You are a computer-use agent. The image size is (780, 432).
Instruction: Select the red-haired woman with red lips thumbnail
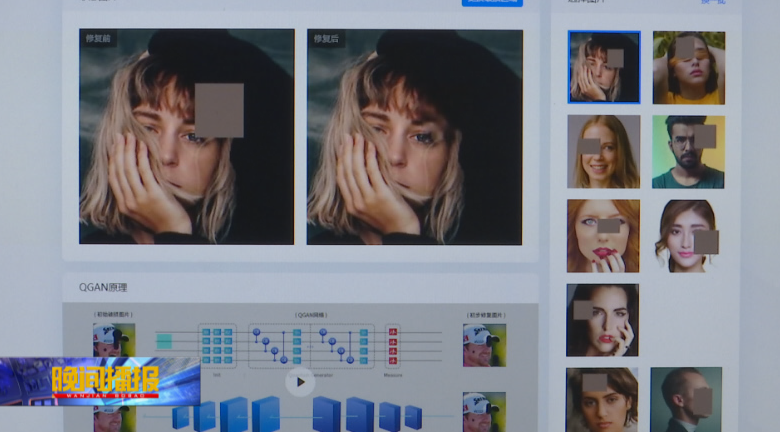pyautogui.click(x=603, y=236)
